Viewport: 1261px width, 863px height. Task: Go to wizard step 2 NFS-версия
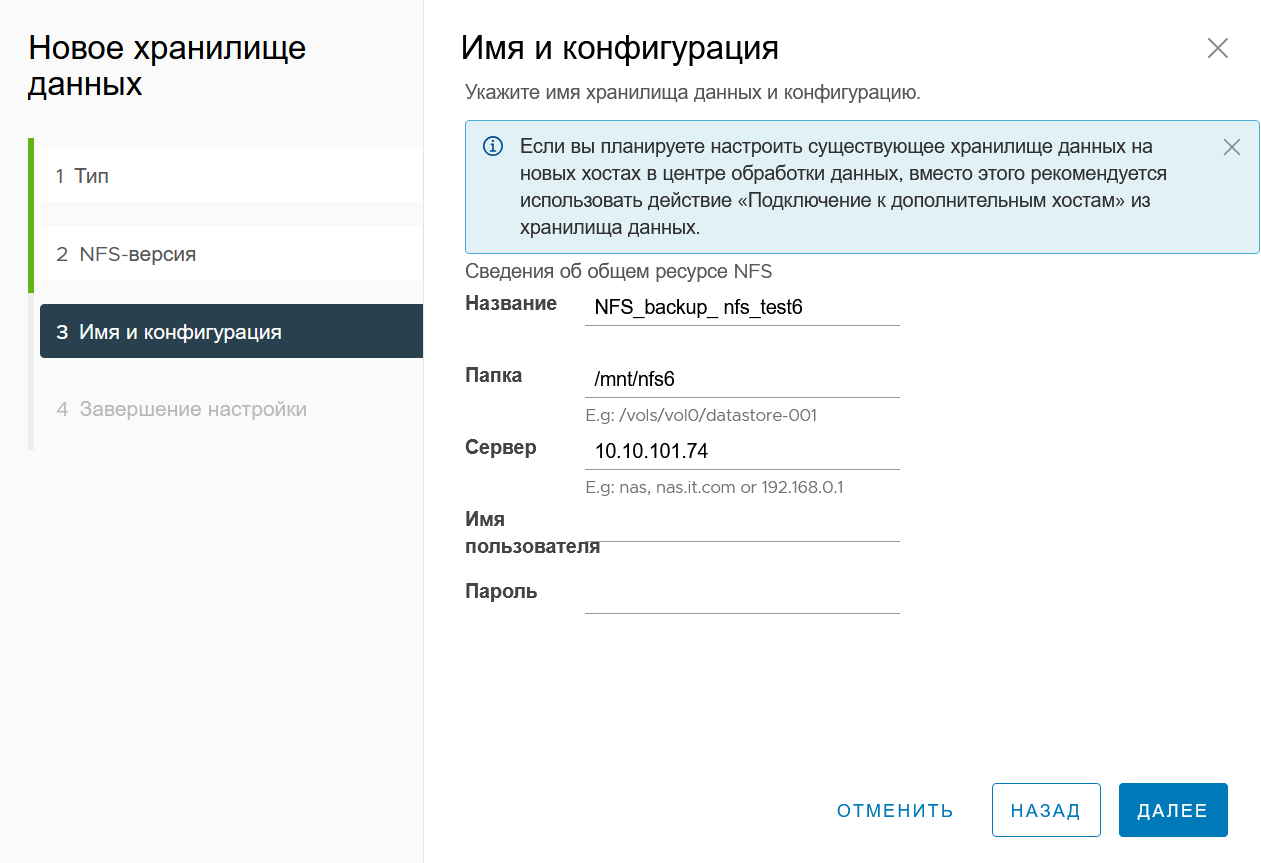230,254
